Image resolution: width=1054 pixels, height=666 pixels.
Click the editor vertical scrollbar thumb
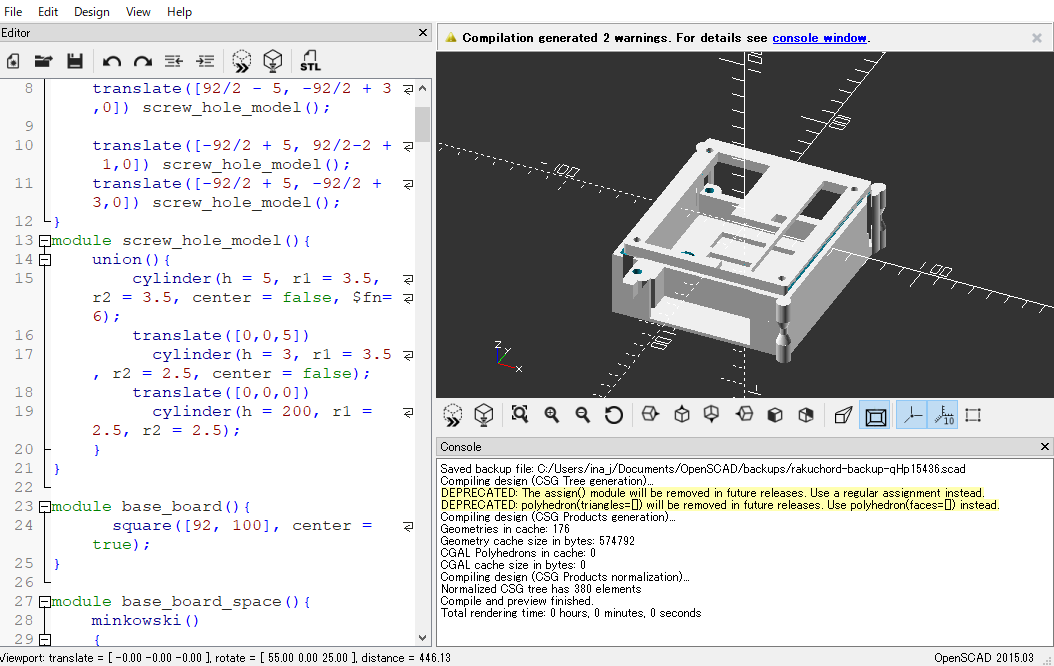pyautogui.click(x=422, y=124)
